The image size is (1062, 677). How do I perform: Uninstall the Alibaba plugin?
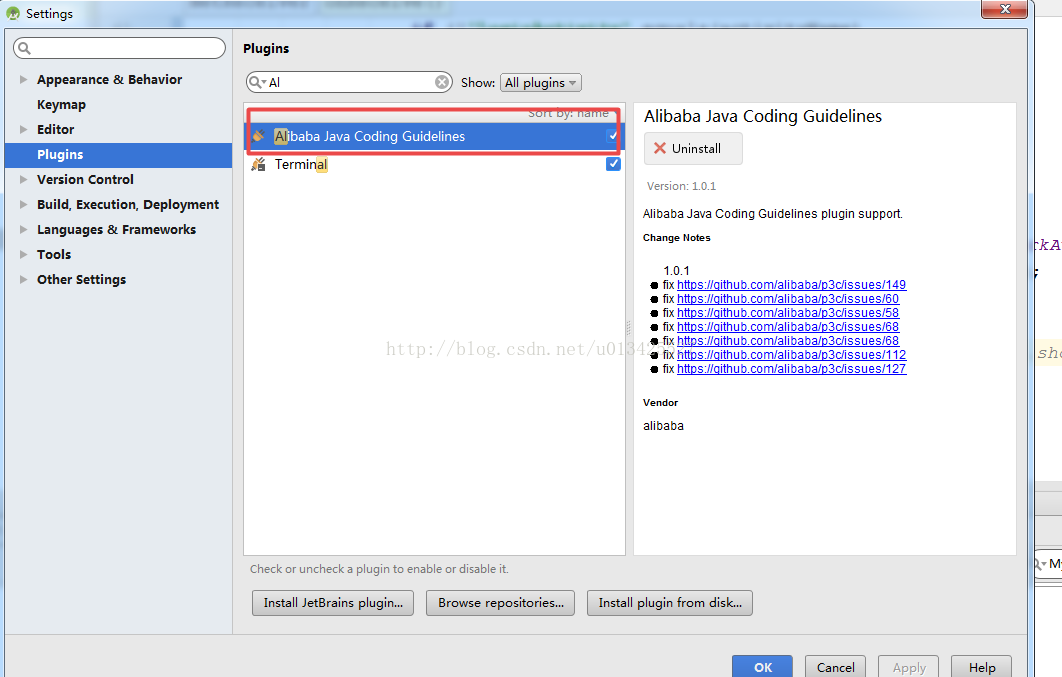tap(693, 148)
